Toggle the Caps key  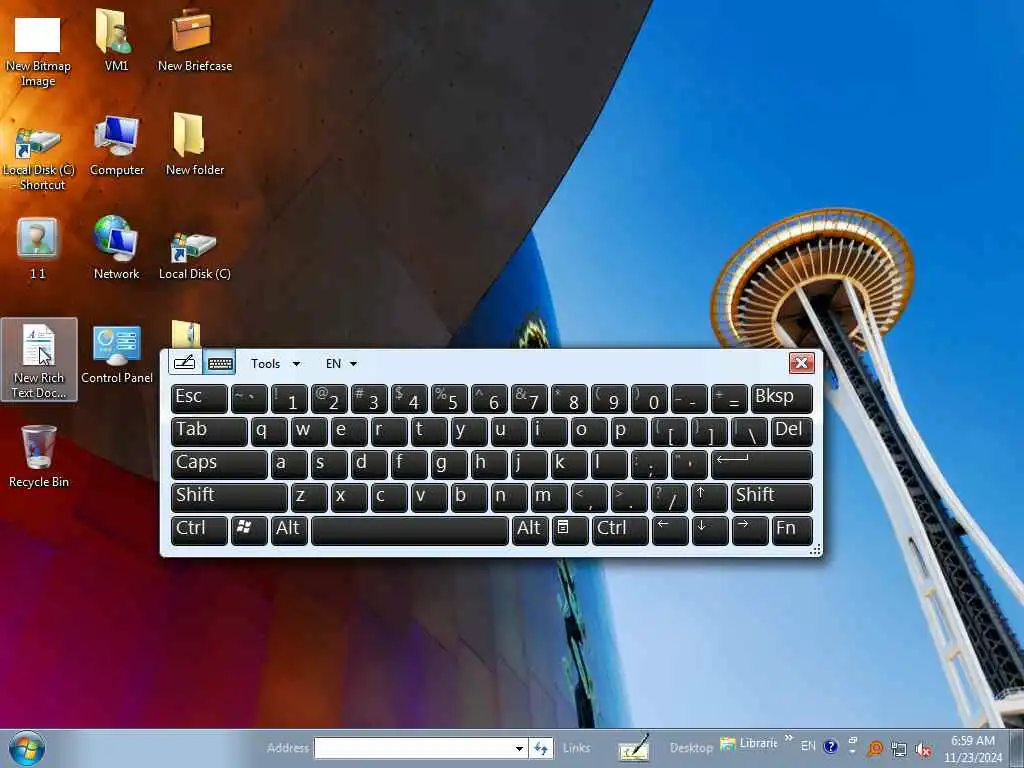pyautogui.click(x=219, y=464)
